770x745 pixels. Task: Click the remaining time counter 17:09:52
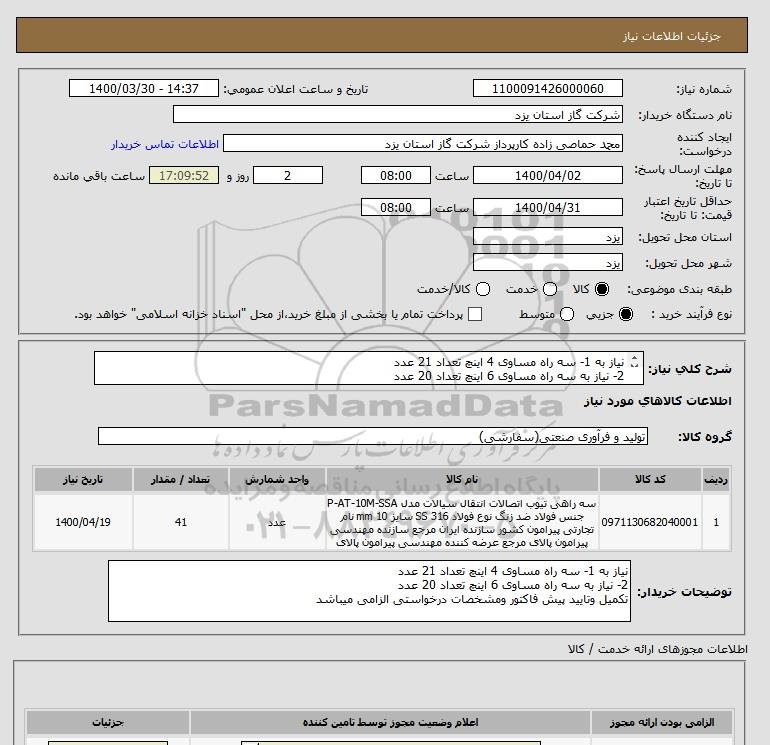184,175
